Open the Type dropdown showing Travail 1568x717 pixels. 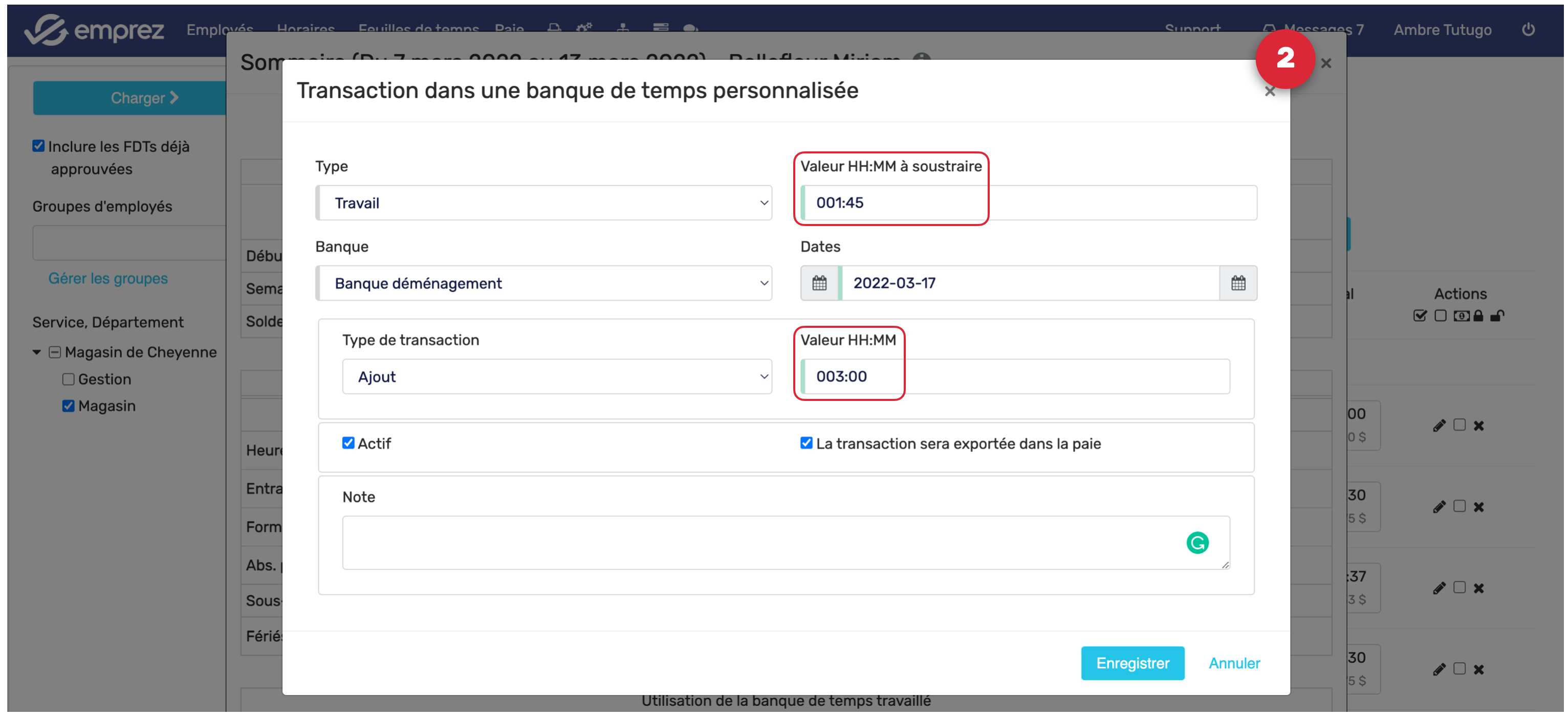pyautogui.click(x=544, y=203)
